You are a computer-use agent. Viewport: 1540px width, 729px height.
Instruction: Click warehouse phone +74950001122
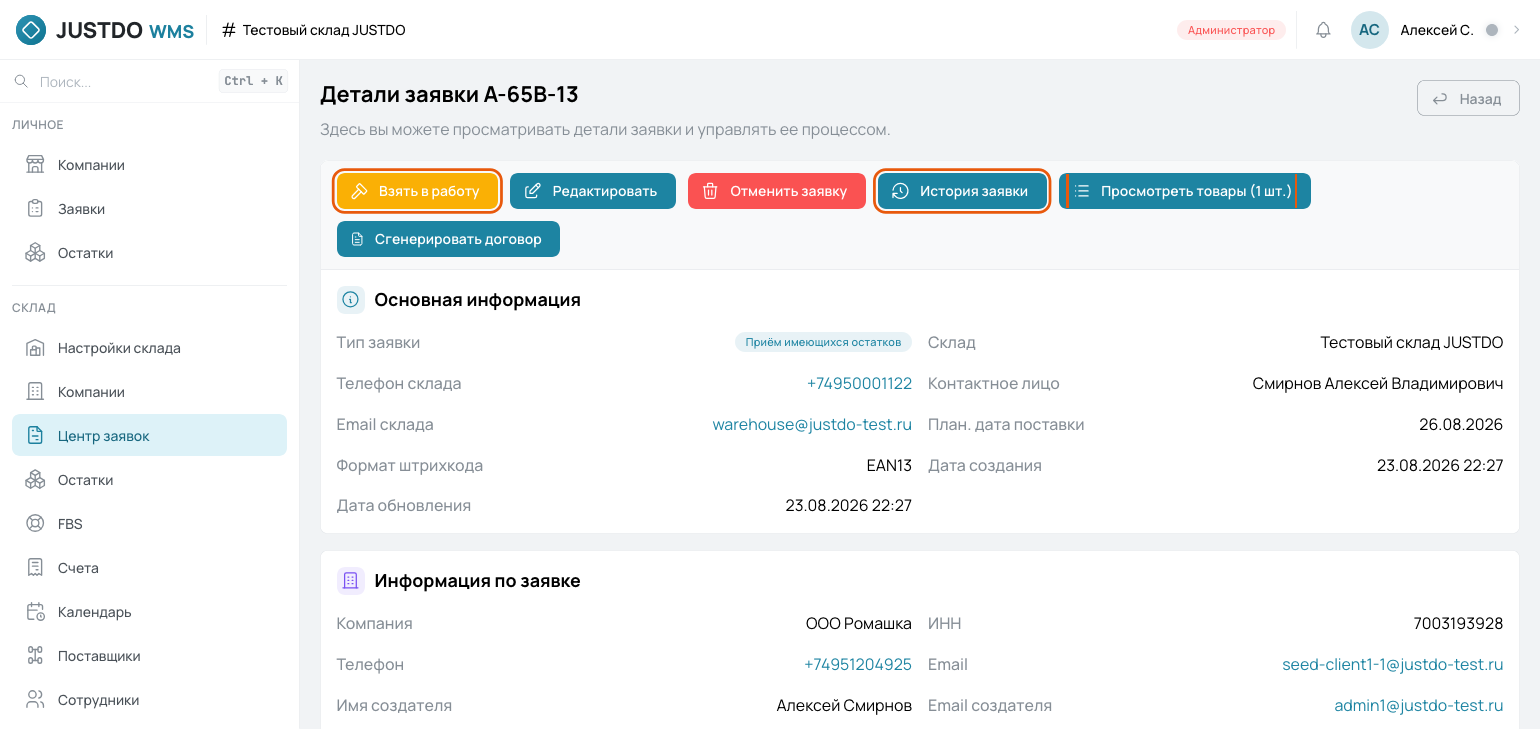pyautogui.click(x=859, y=383)
